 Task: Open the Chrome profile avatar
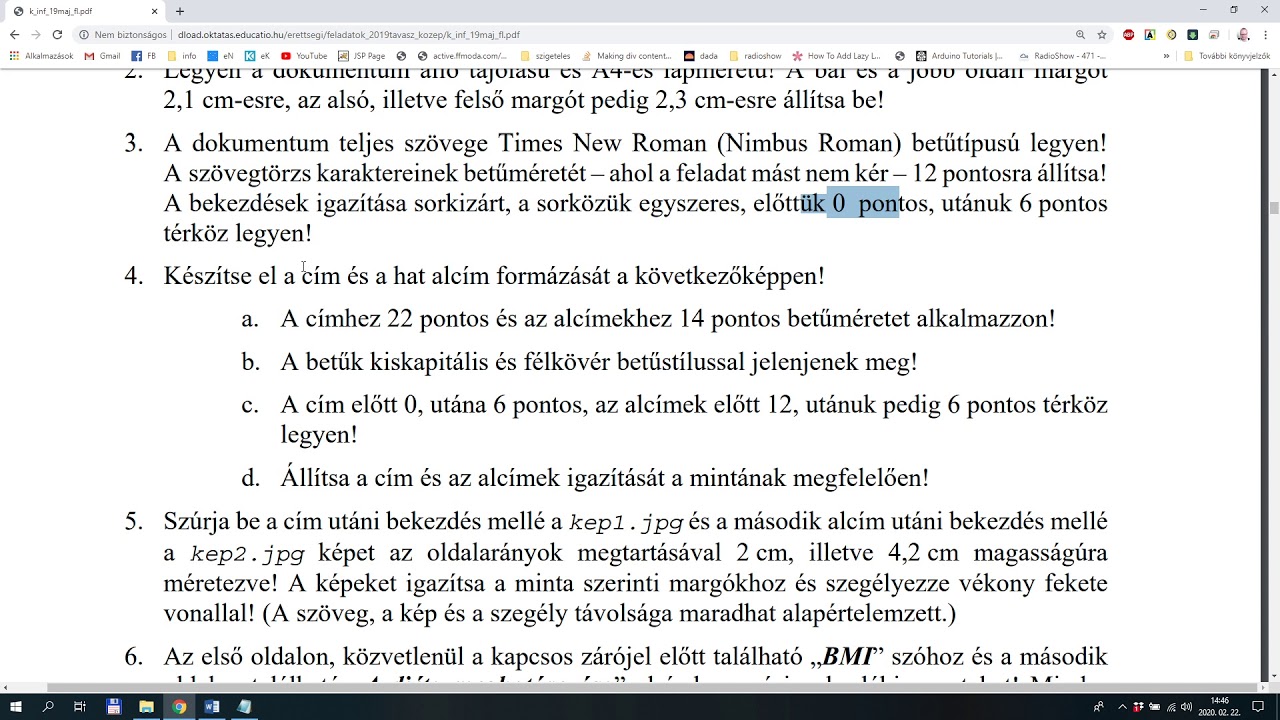pos(1243,34)
